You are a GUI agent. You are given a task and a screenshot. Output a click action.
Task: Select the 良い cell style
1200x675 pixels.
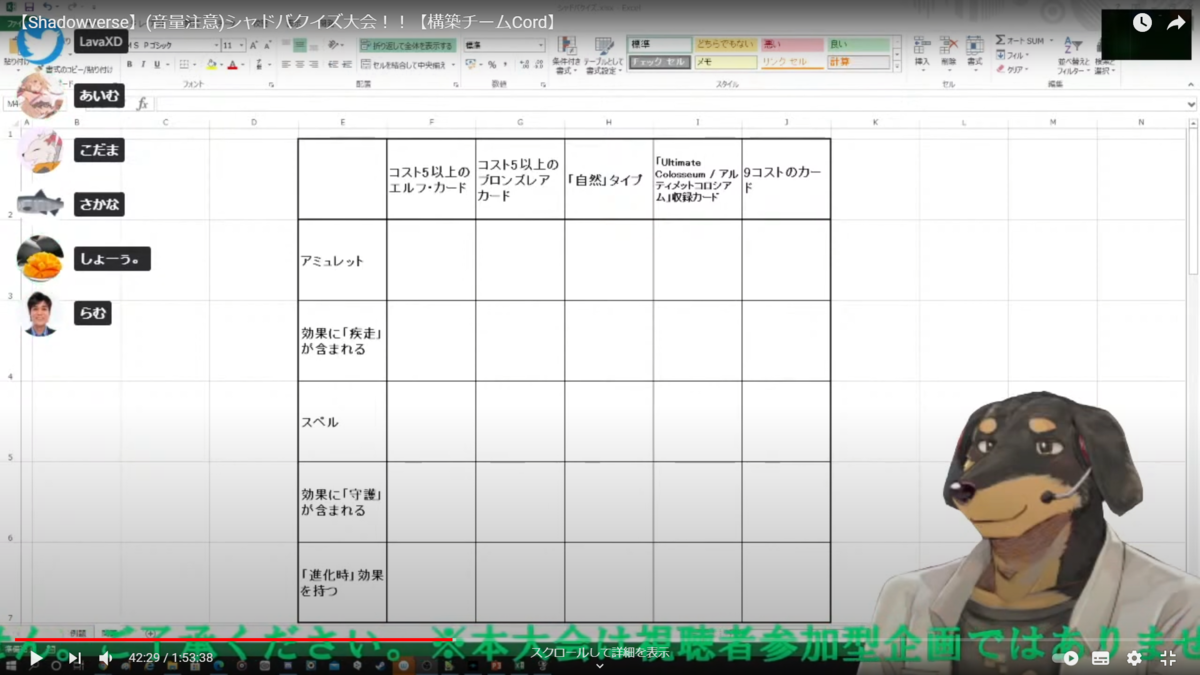click(858, 45)
